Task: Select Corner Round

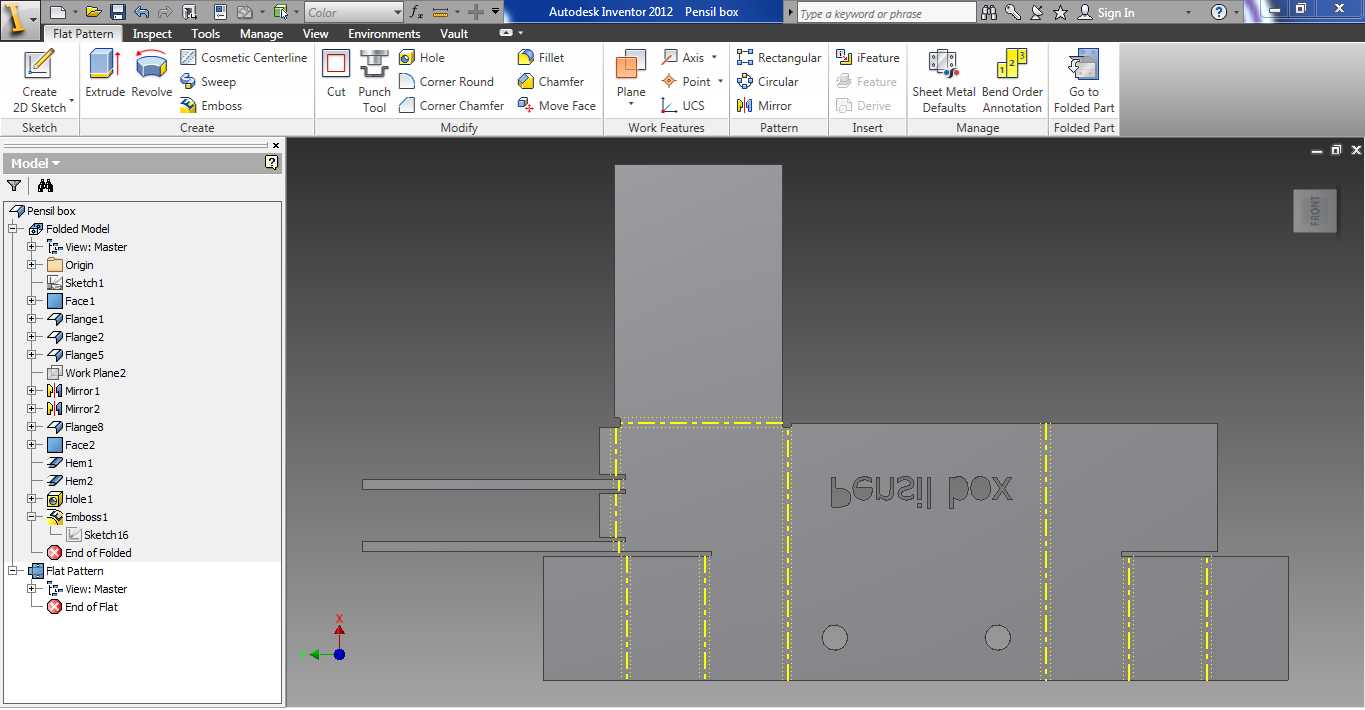Action: [x=446, y=81]
